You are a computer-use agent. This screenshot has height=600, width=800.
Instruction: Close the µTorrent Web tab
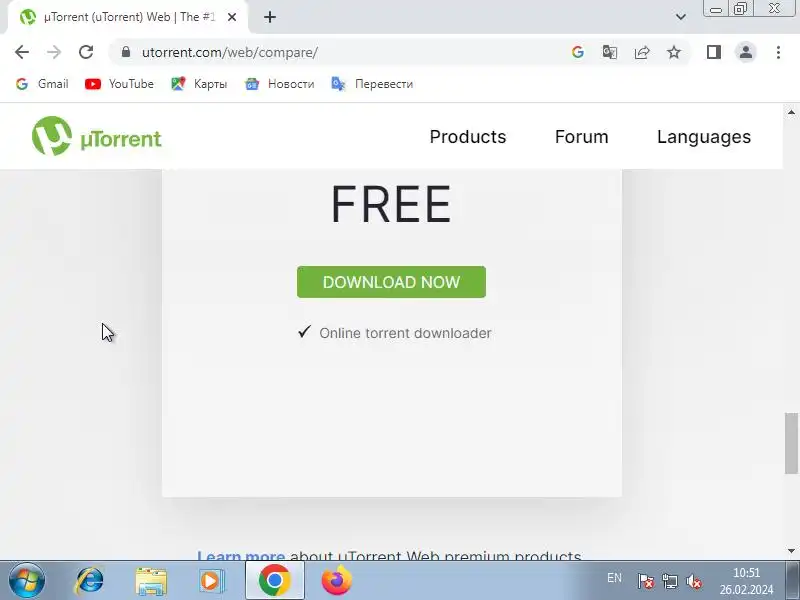pos(232,17)
